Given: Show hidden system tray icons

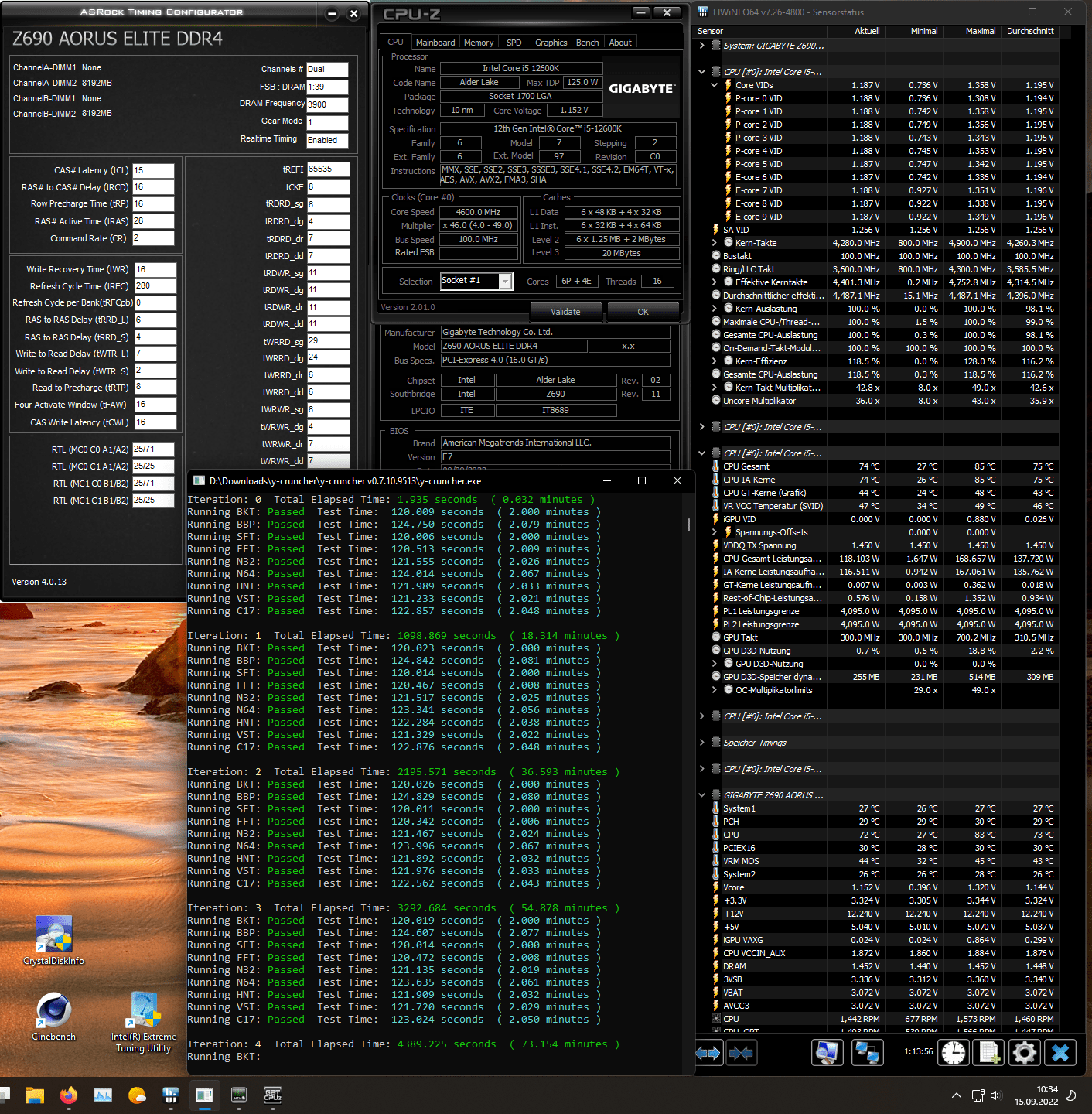Looking at the screenshot, I should coord(957,1095).
